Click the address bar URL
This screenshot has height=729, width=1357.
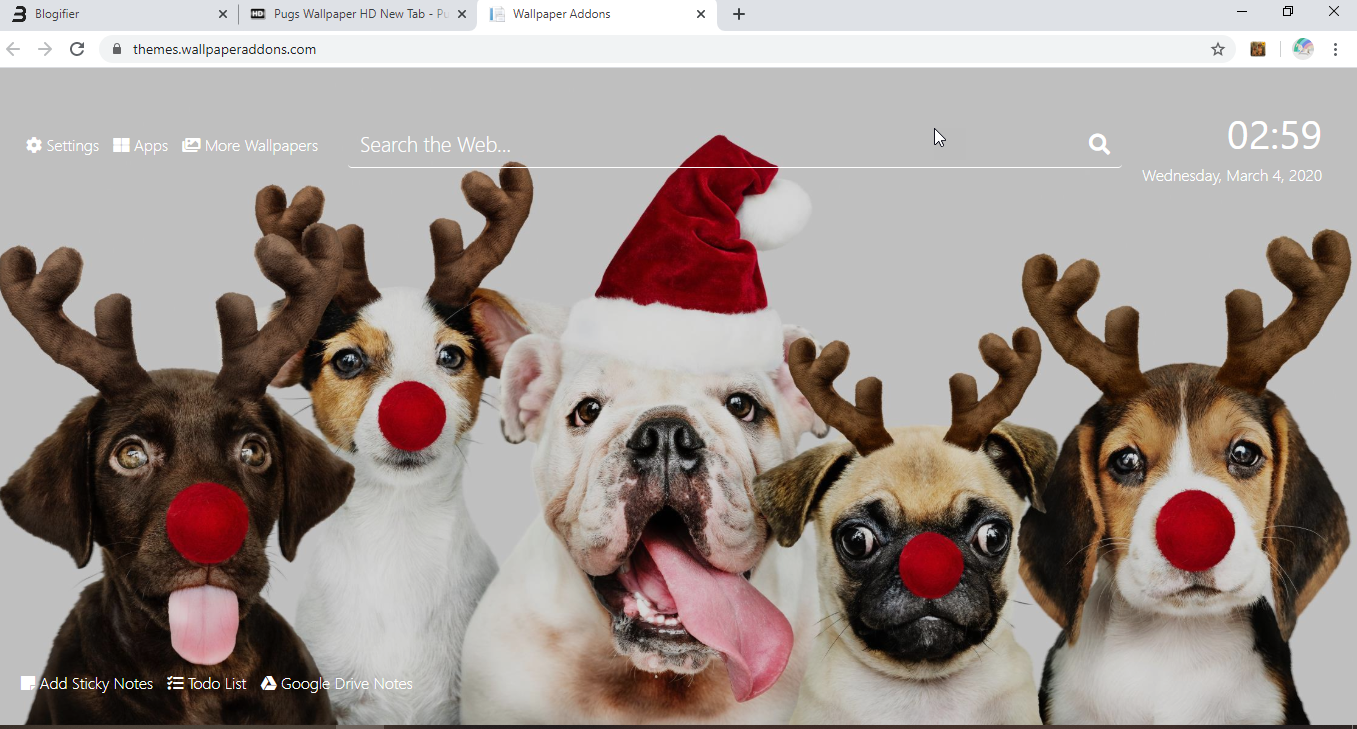coord(224,49)
